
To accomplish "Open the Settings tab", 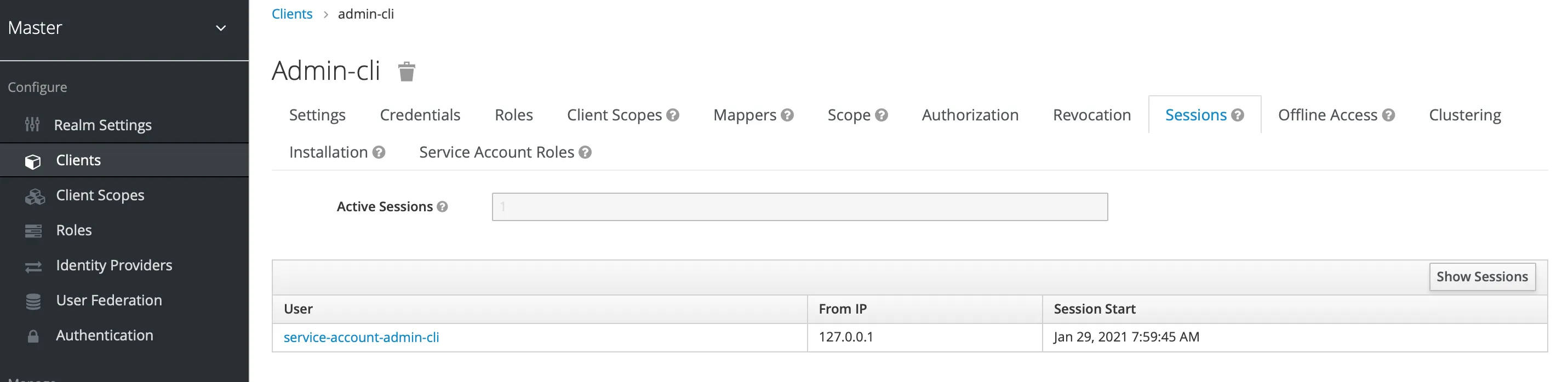I will (x=317, y=115).
